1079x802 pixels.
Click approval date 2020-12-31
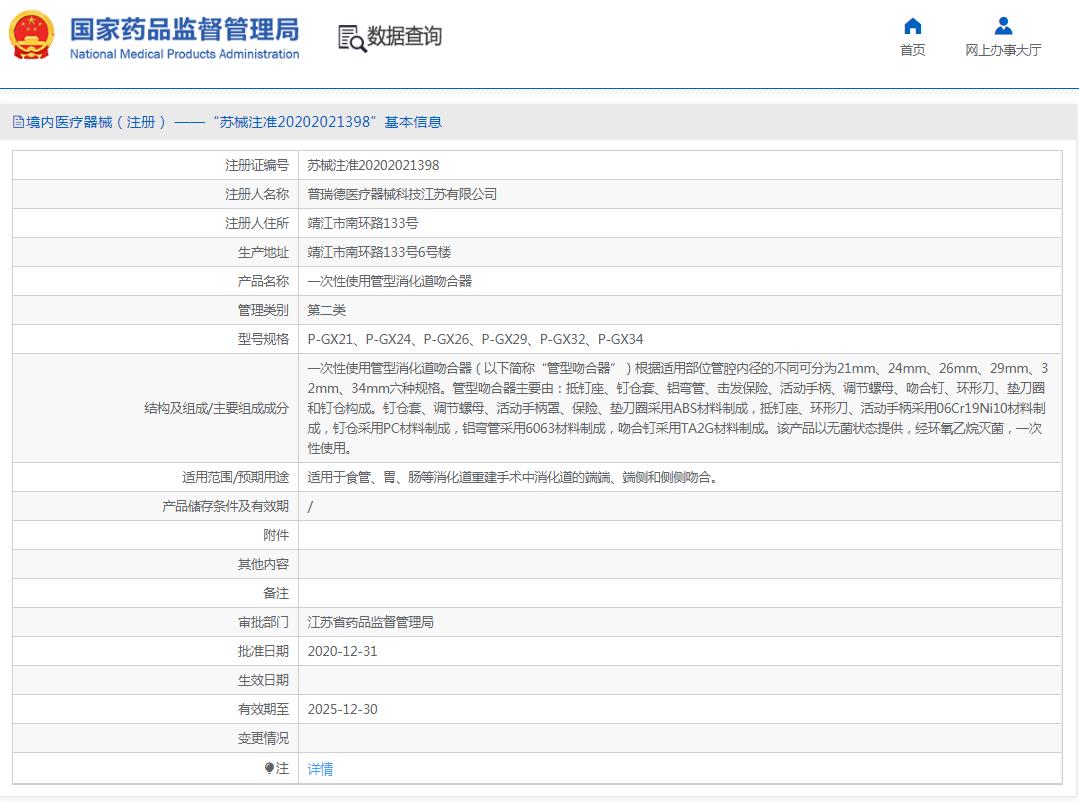point(342,651)
